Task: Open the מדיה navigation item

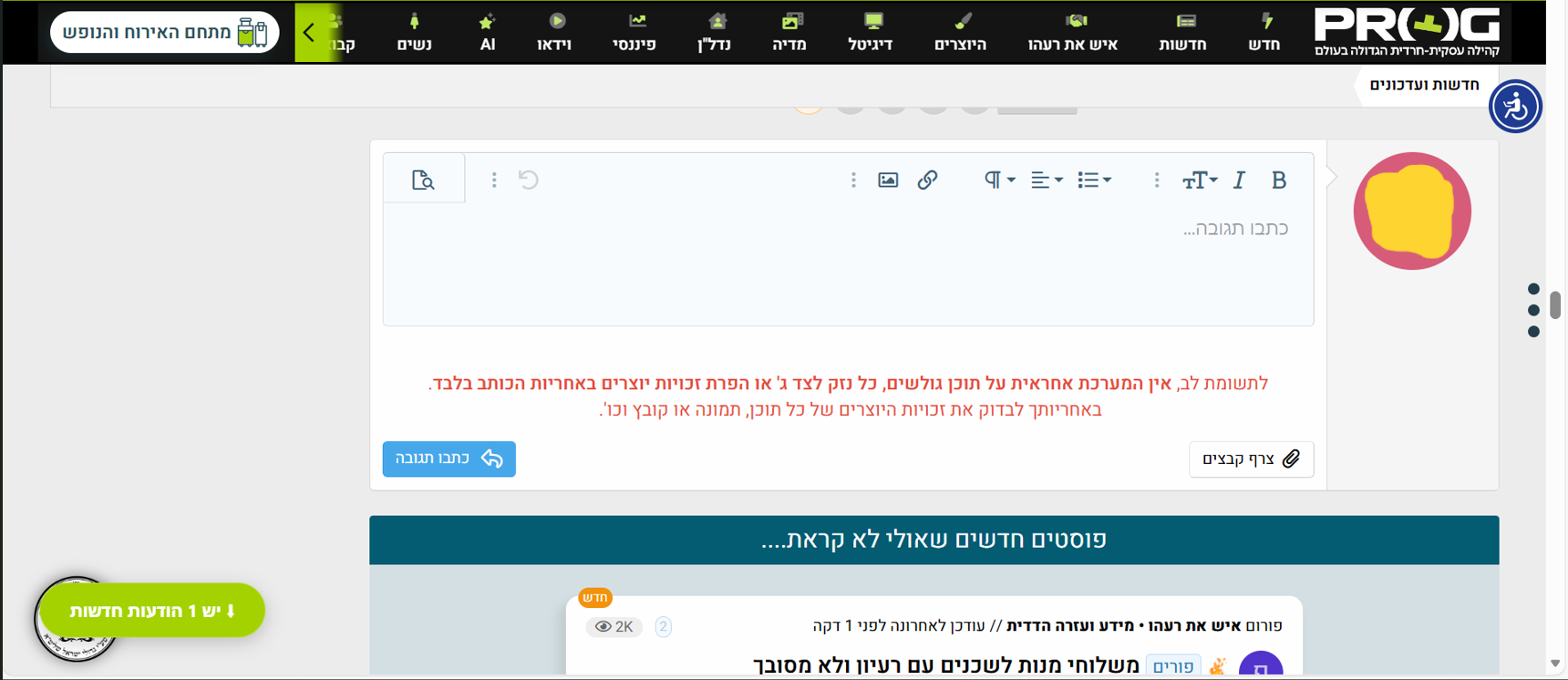Action: pyautogui.click(x=789, y=32)
